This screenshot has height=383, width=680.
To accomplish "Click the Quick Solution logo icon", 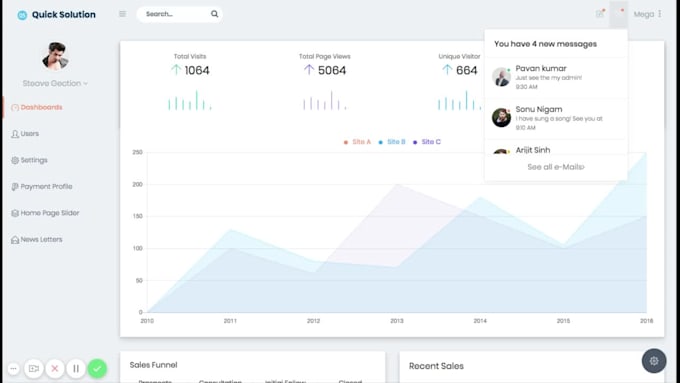I will pyautogui.click(x=22, y=15).
